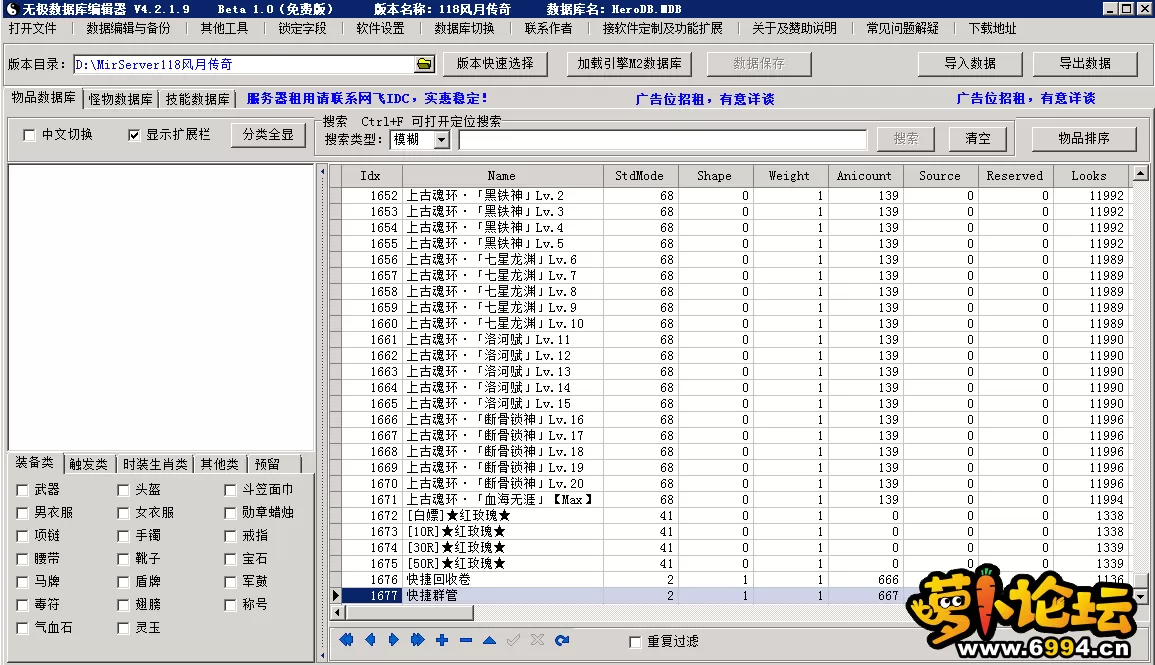This screenshot has width=1155, height=665.
Task: Click the grid scrollbar up arrow
Action: (1140, 174)
